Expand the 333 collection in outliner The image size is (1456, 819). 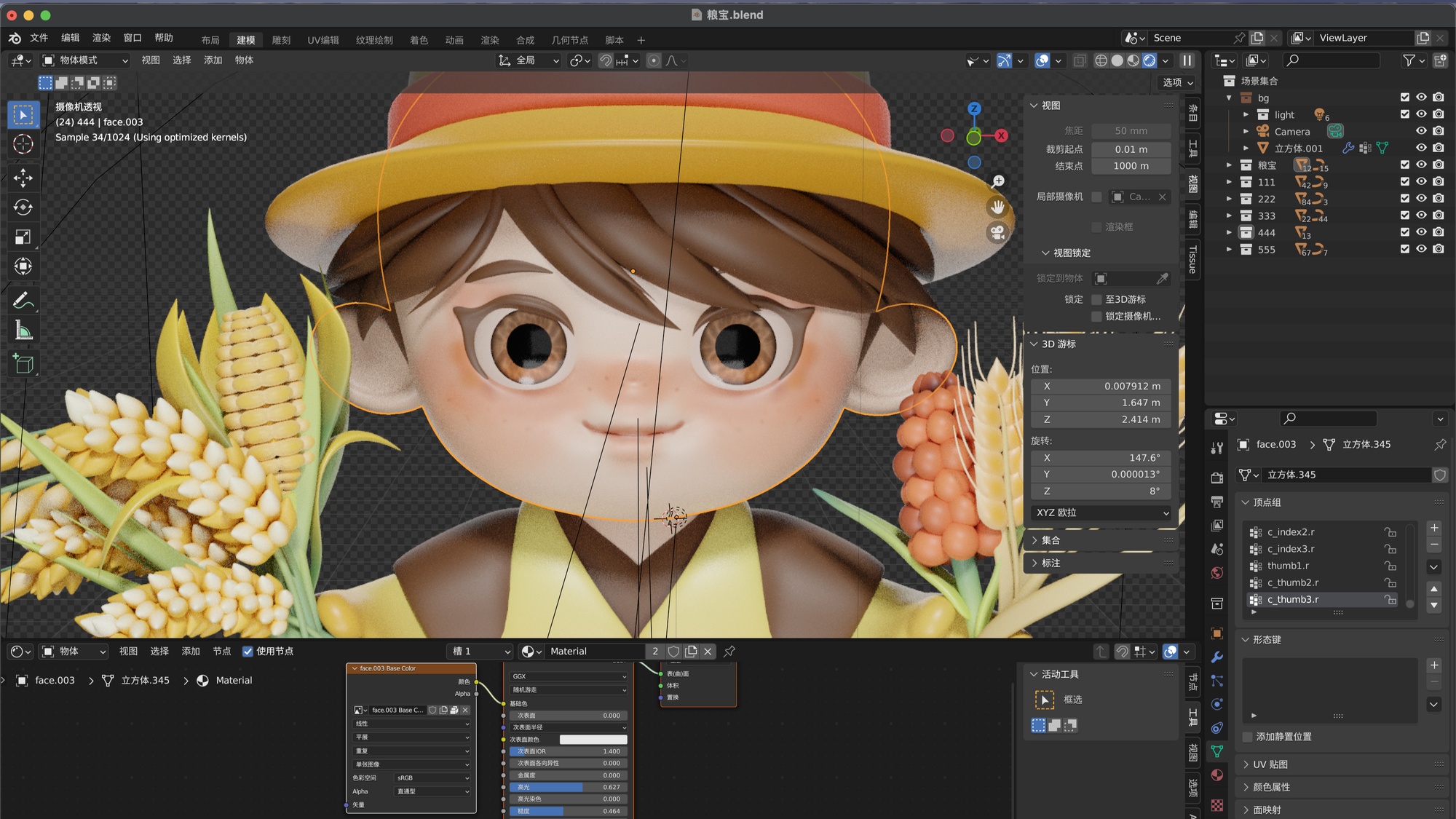coord(1229,215)
